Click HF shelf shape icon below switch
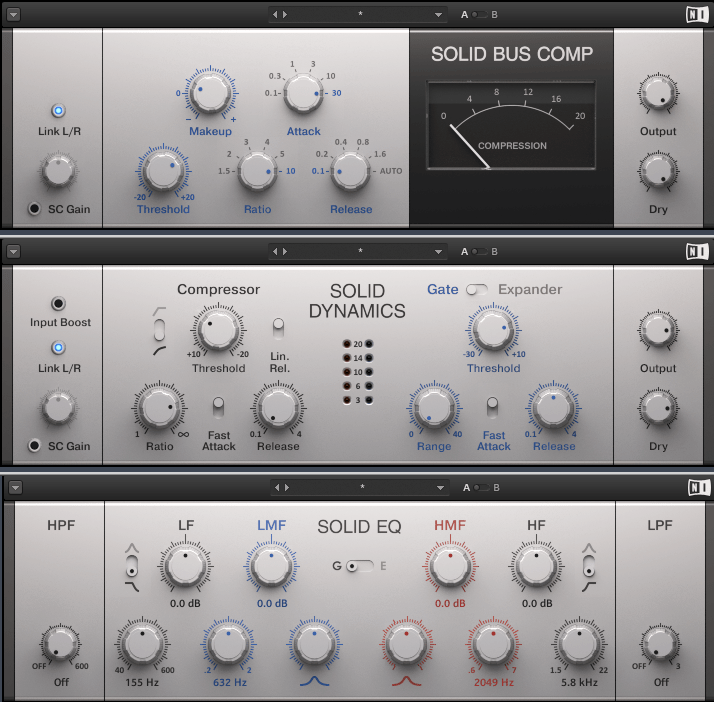 point(589,586)
